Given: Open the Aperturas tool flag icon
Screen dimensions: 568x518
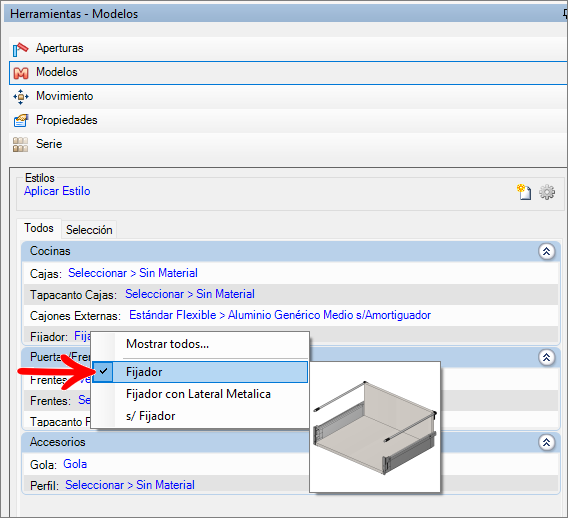Looking at the screenshot, I should tap(21, 49).
